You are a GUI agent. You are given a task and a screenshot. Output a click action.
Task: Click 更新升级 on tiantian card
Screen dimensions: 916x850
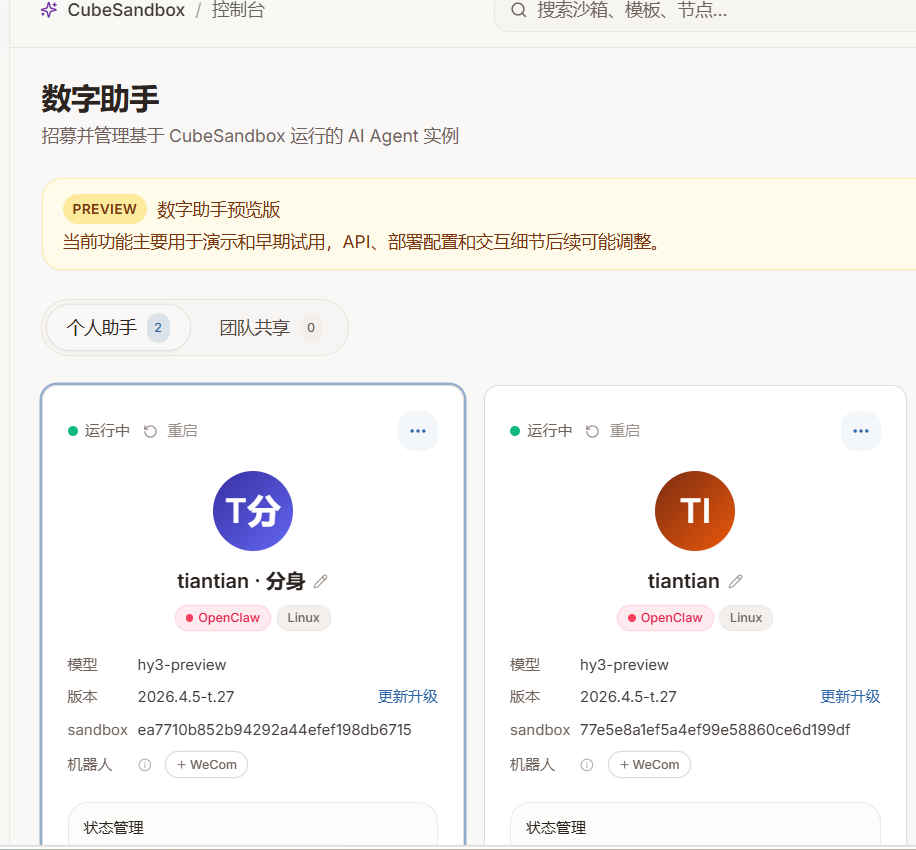(850, 696)
